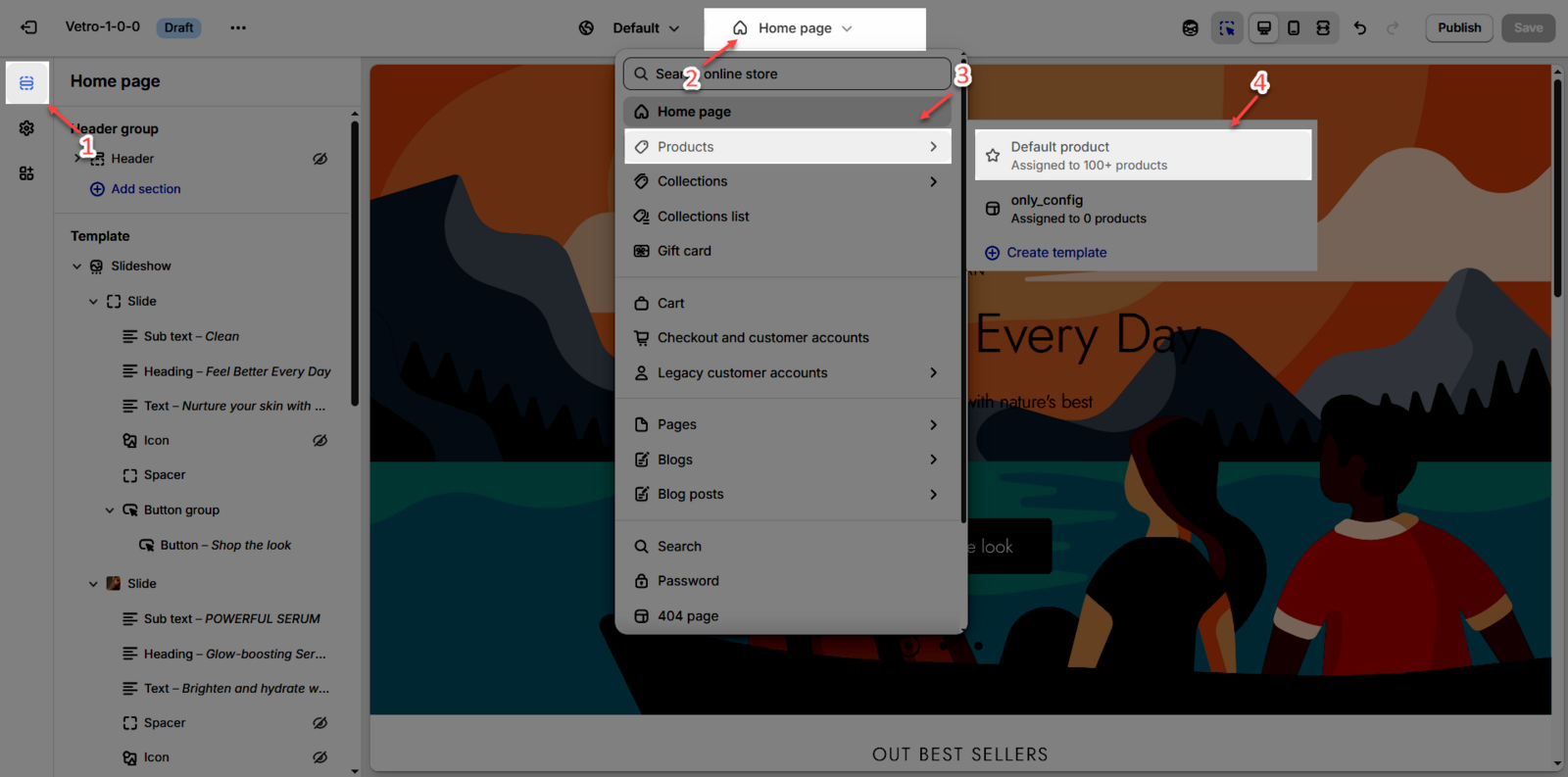
Task: Click the exit editor icon
Action: (28, 27)
